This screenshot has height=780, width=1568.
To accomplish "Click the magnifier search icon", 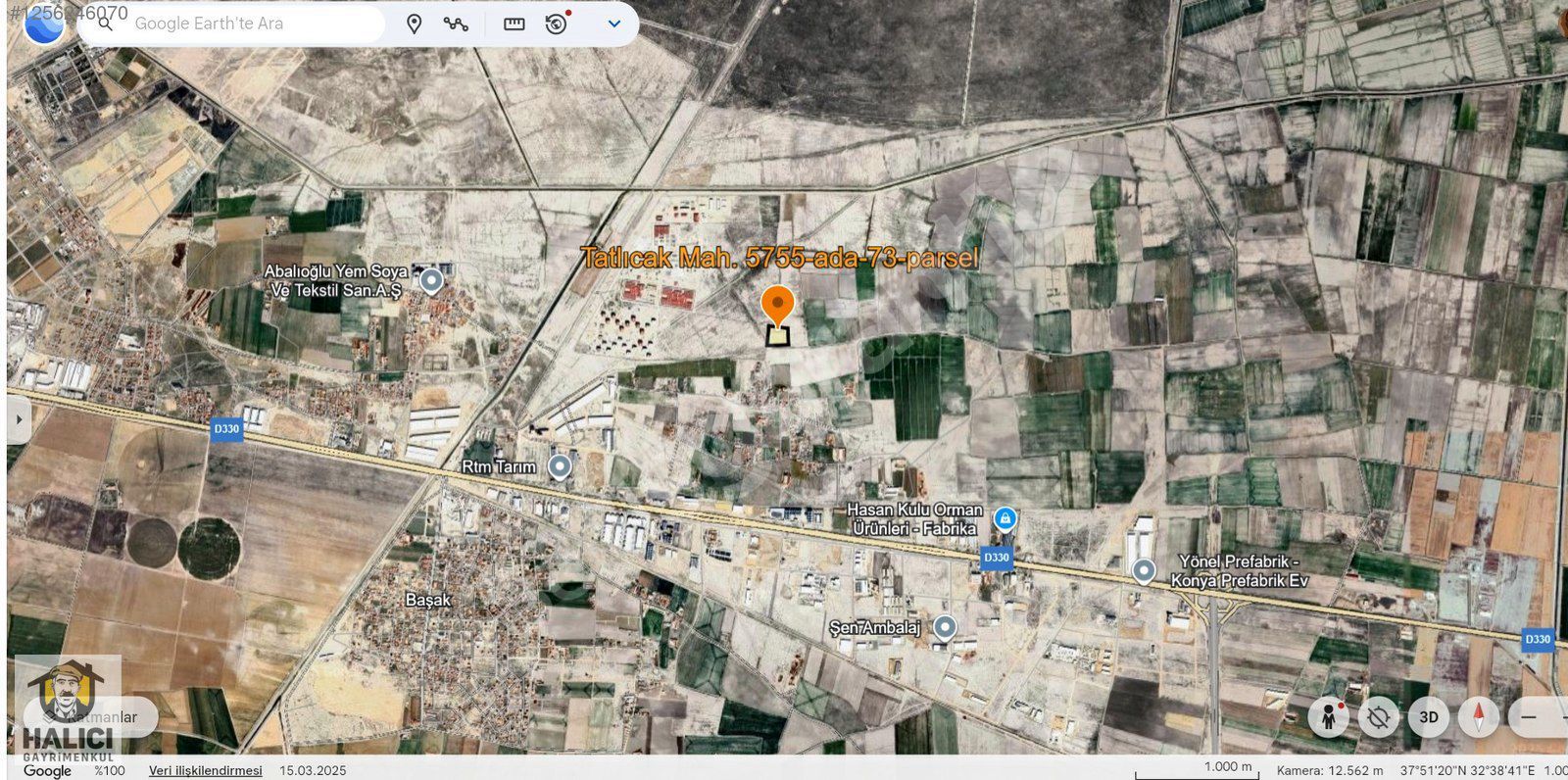I will tap(106, 24).
